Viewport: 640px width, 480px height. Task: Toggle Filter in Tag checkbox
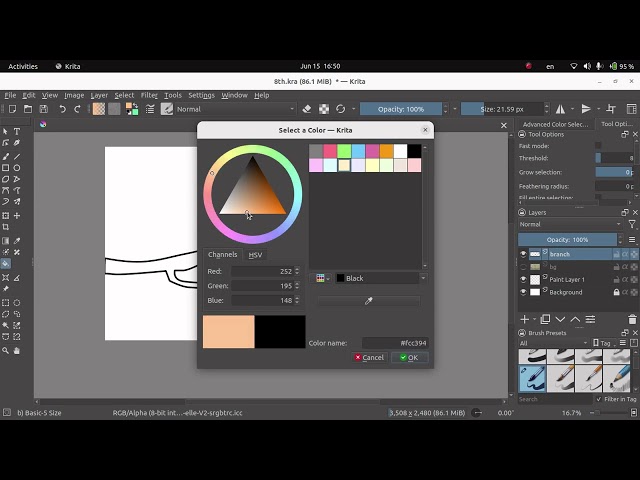pyautogui.click(x=599, y=399)
